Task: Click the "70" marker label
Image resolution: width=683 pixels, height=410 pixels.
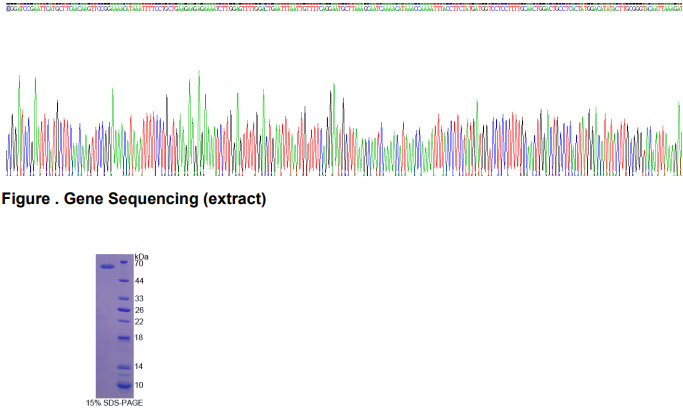Action: tap(139, 264)
